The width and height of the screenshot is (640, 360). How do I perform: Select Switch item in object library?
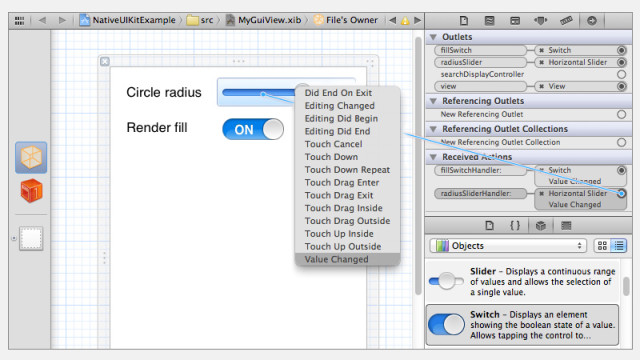523,325
